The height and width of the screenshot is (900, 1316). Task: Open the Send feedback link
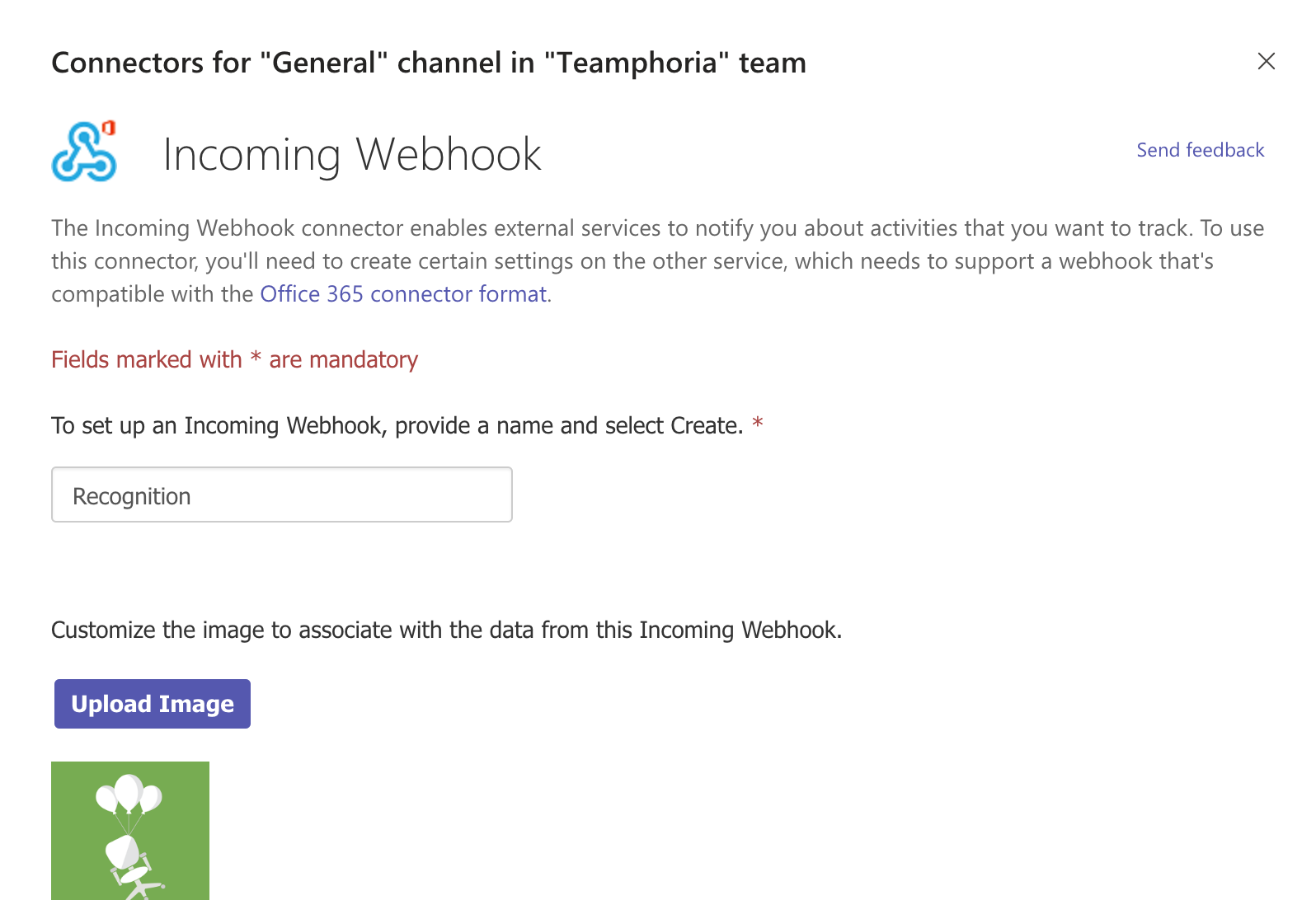pos(1200,150)
